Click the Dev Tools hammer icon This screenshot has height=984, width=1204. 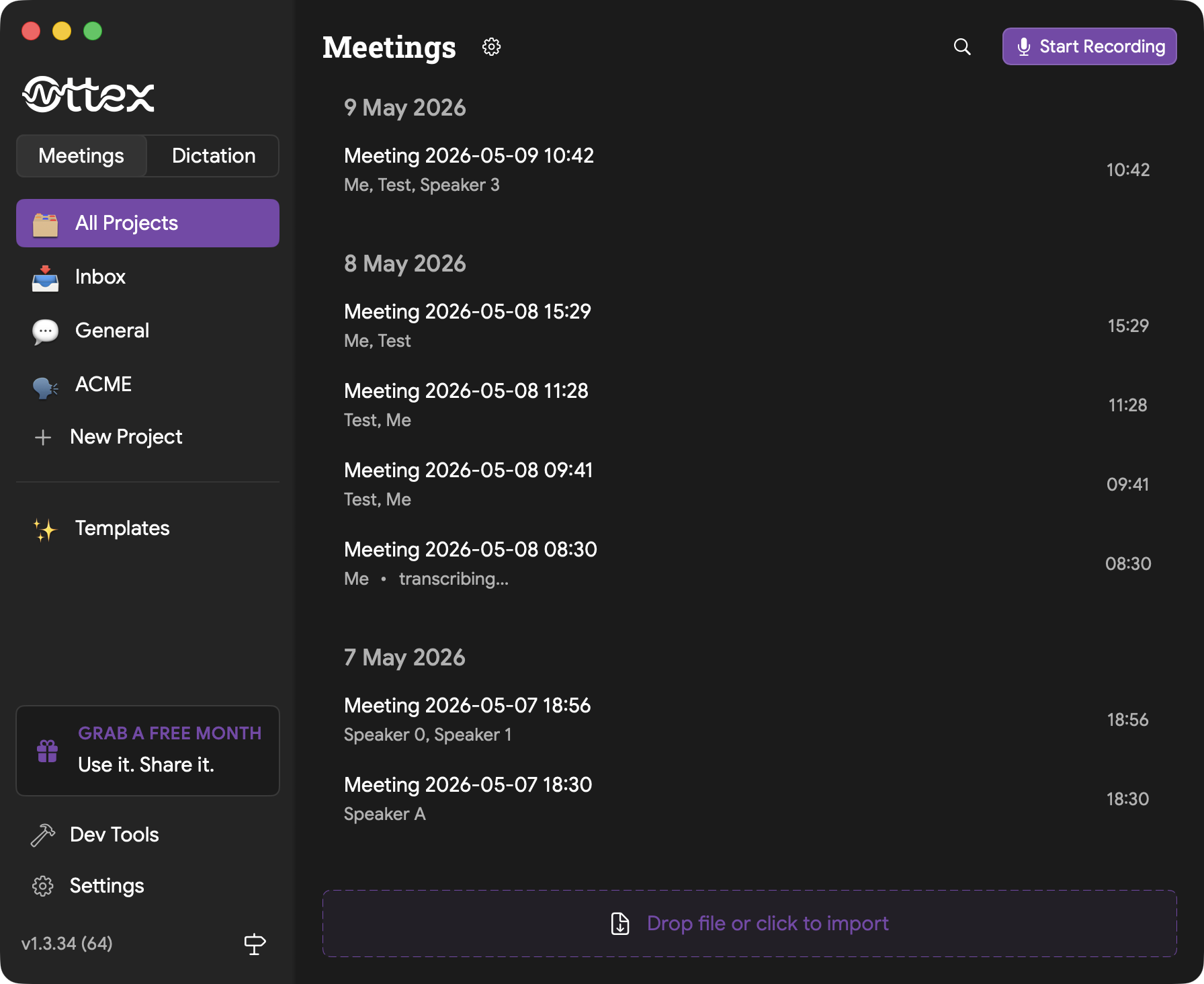(x=43, y=835)
